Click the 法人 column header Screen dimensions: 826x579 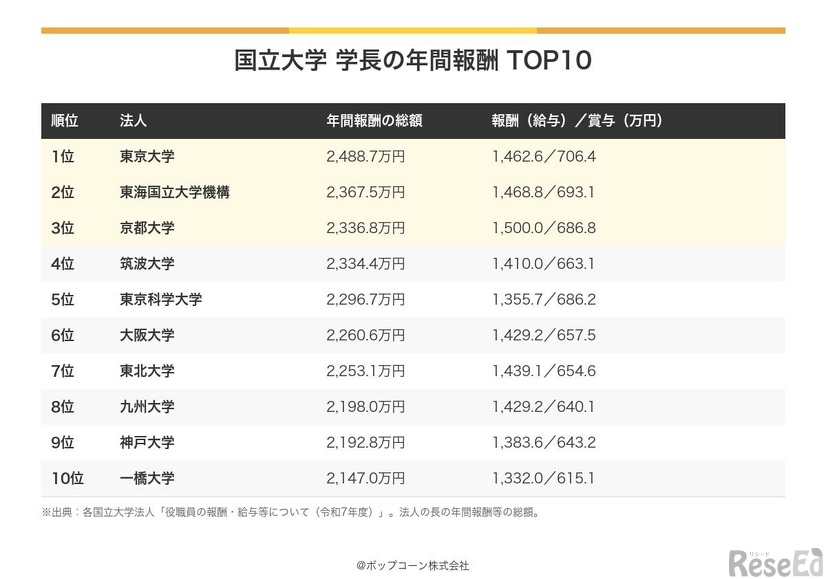133,121
